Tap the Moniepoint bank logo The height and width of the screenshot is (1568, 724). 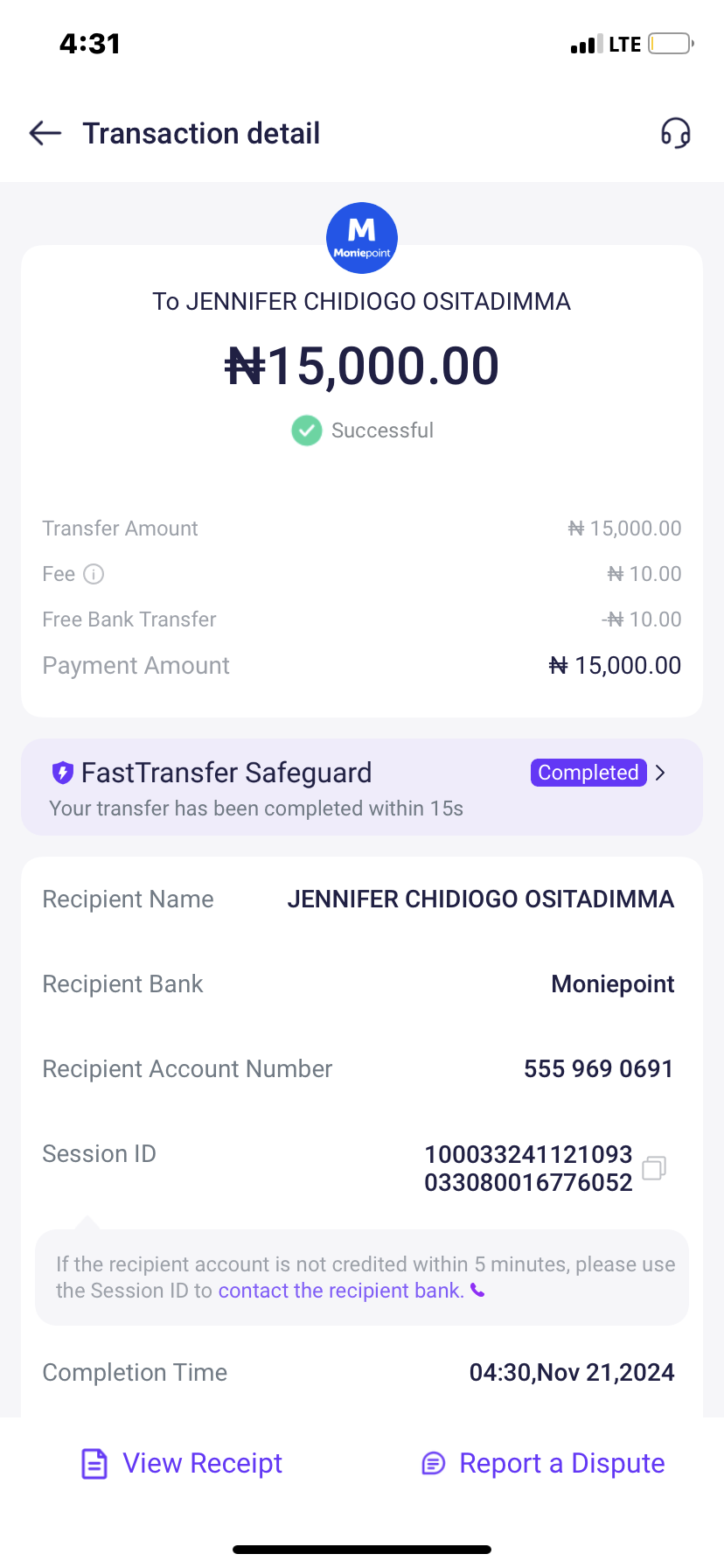point(362,238)
